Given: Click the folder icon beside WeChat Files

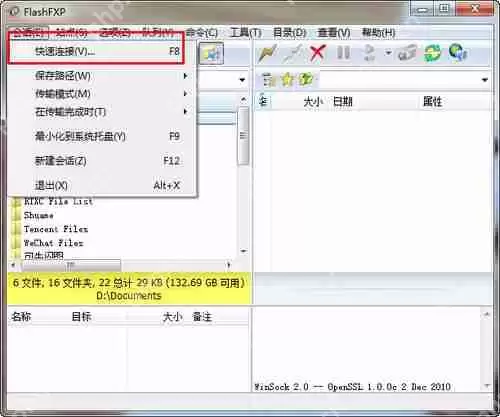Looking at the screenshot, I should coord(16,243).
